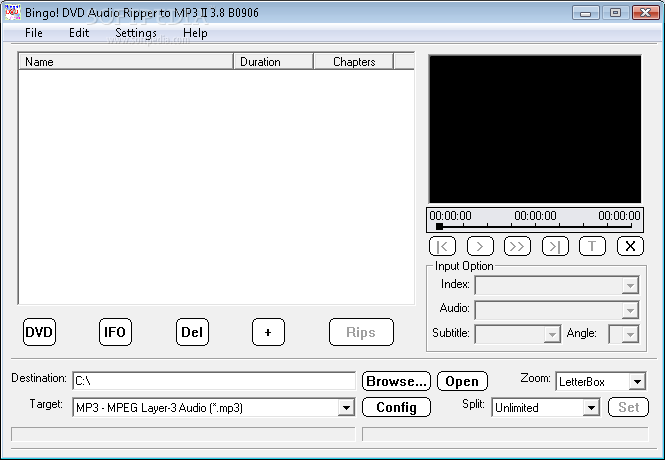
Task: Close the Bingo! DVD Audio Ripper window
Action: 645,13
